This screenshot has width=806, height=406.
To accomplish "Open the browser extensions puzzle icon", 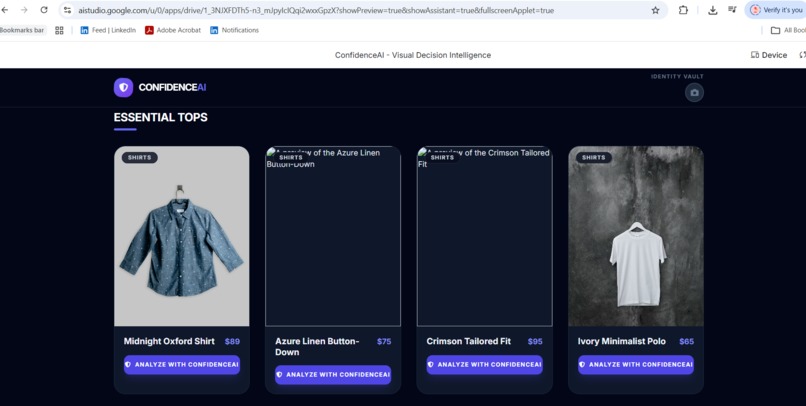I will [683, 10].
